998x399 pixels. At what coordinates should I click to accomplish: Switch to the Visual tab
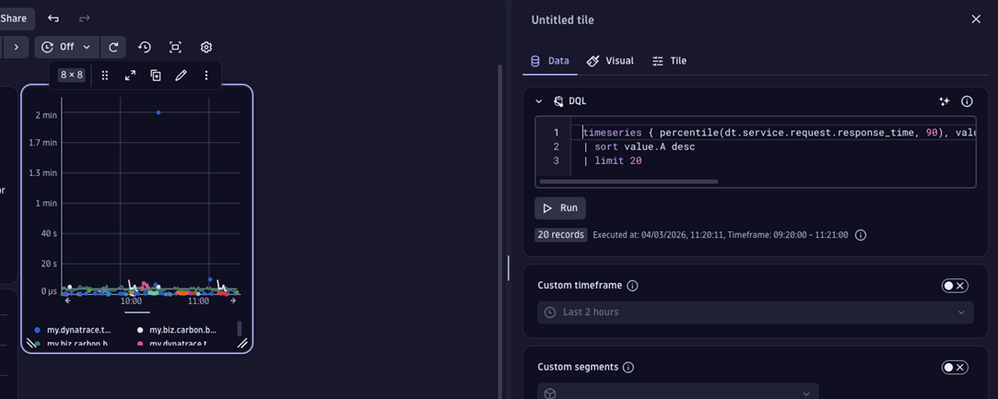click(x=610, y=61)
